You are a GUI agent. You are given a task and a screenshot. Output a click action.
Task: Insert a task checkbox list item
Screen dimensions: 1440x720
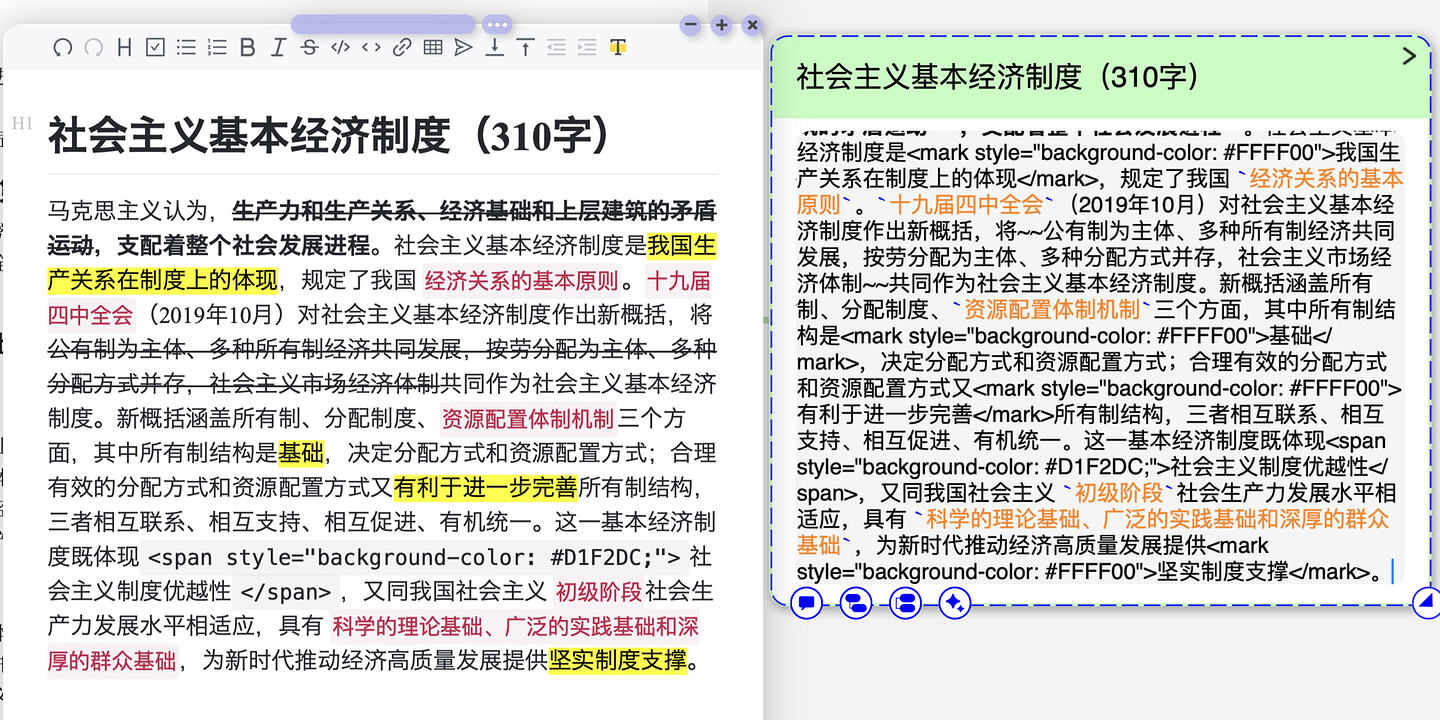tap(155, 47)
